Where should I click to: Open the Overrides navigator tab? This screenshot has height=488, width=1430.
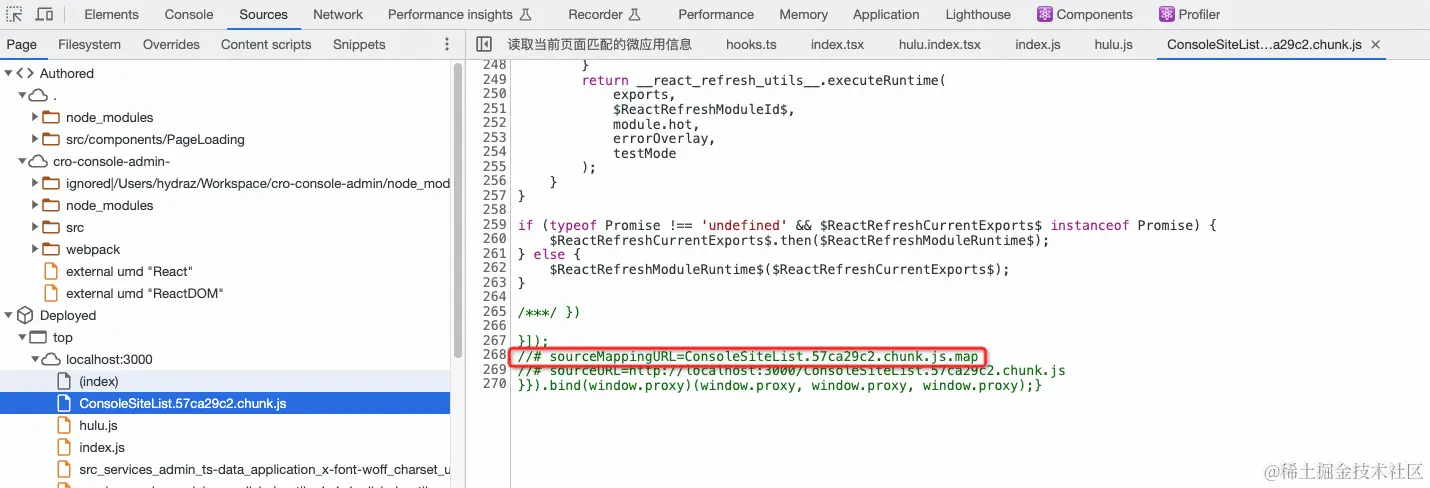(x=171, y=44)
